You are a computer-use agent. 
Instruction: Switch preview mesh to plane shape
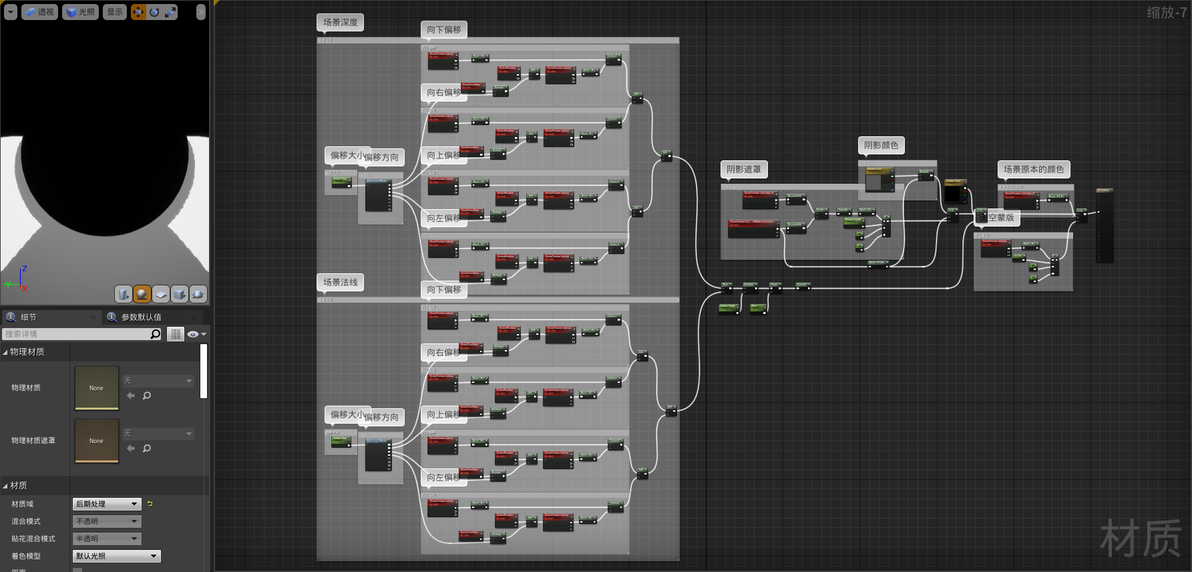tap(160, 294)
